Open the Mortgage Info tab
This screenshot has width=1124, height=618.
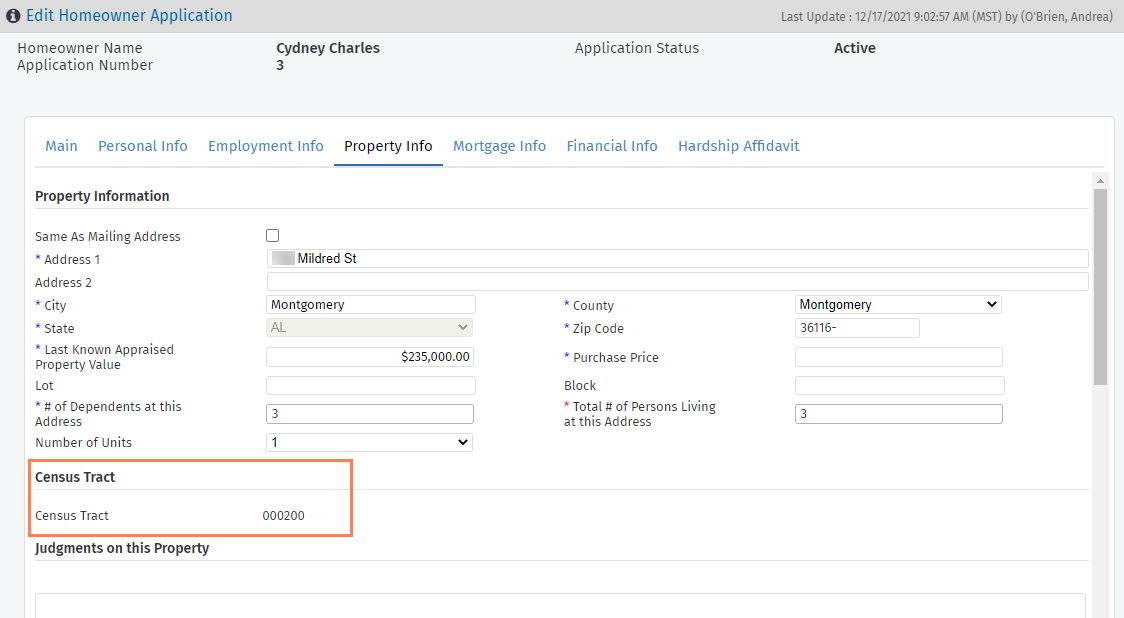coord(499,146)
